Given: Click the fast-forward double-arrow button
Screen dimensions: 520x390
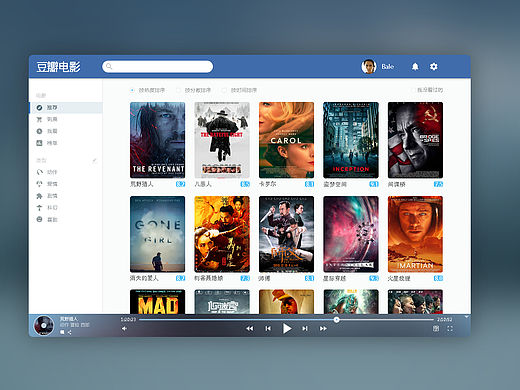Looking at the screenshot, I should pyautogui.click(x=323, y=328).
